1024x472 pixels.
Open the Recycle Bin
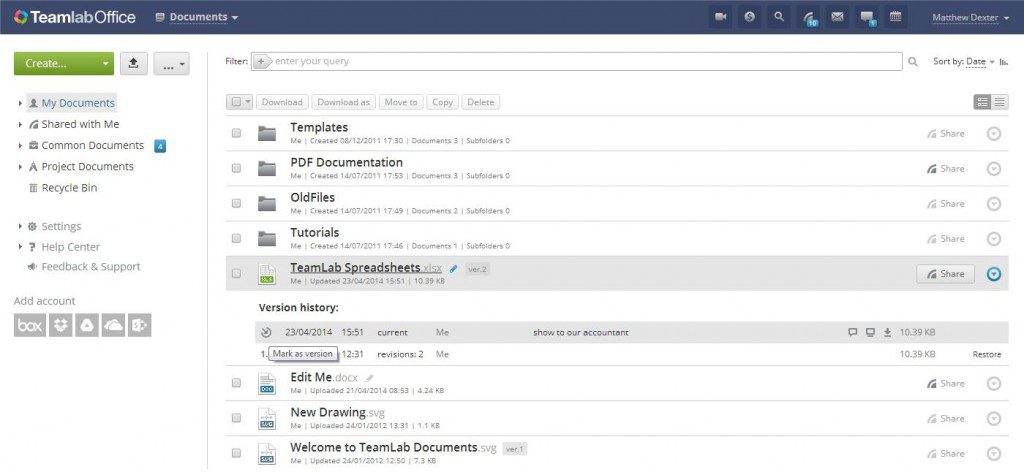[70, 188]
